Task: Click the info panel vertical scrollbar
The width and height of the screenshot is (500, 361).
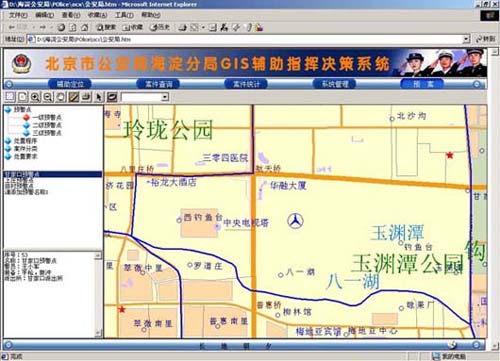Action: coord(98,294)
